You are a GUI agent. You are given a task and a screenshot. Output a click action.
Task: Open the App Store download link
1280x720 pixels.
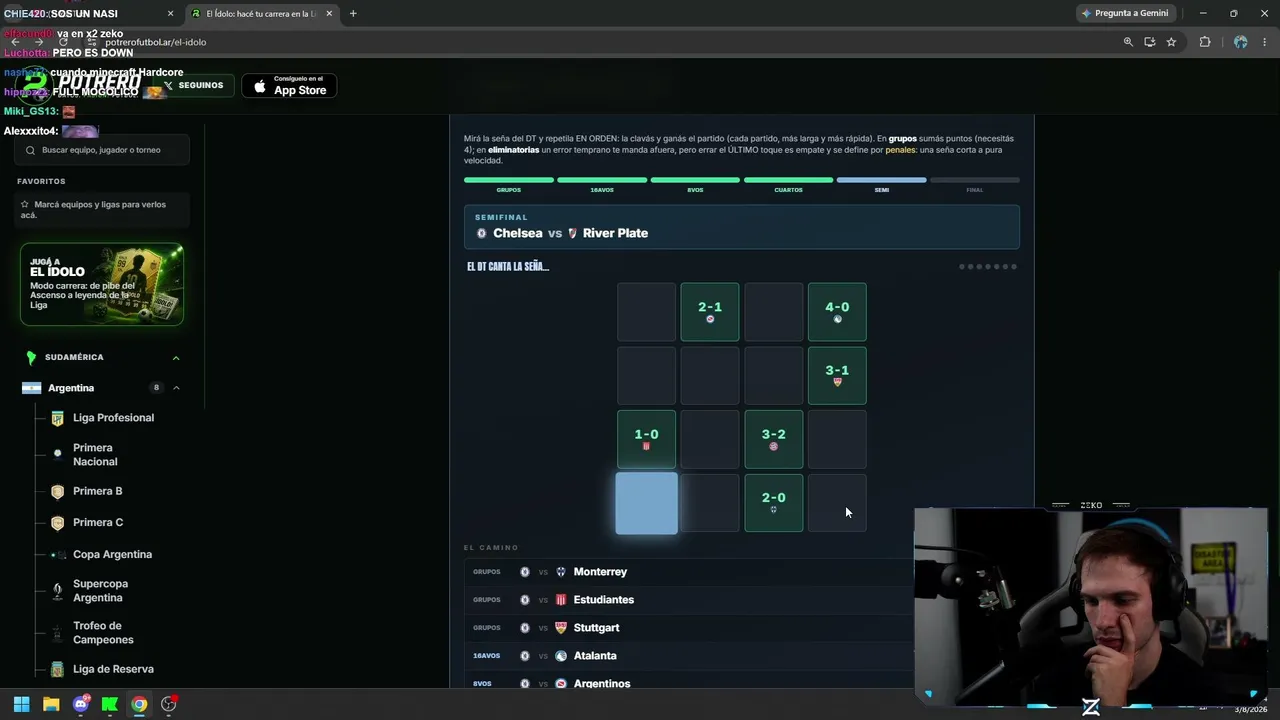[x=289, y=86]
